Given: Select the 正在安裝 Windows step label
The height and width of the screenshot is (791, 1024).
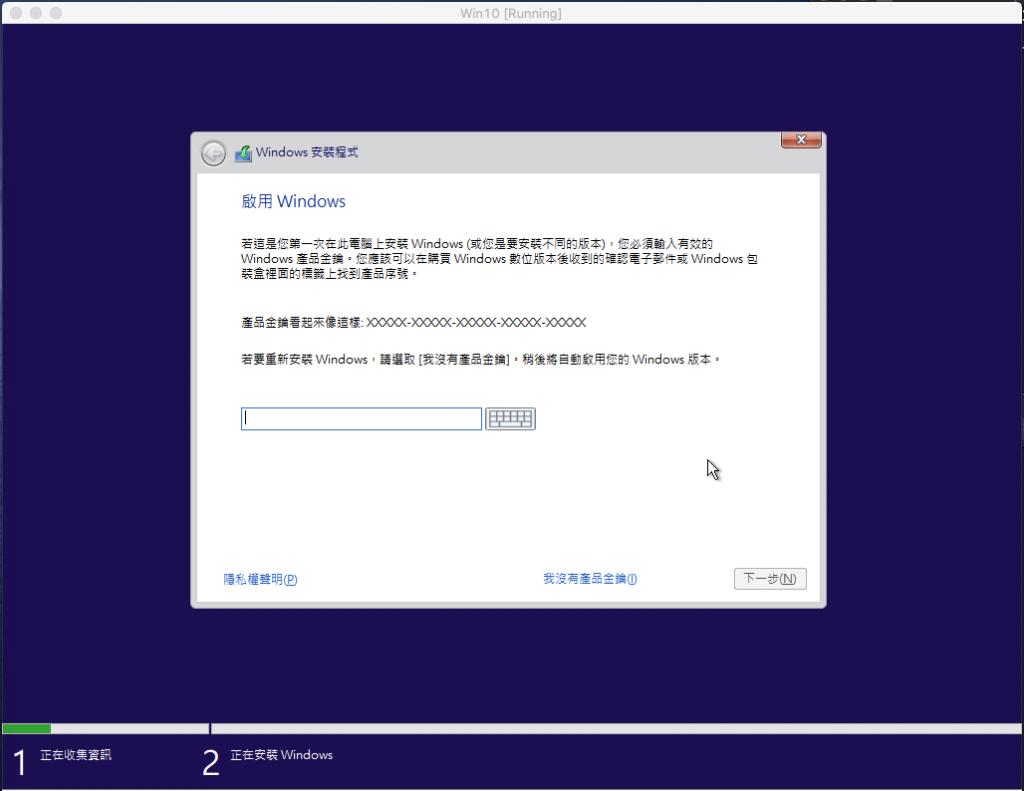Looking at the screenshot, I should tap(283, 755).
